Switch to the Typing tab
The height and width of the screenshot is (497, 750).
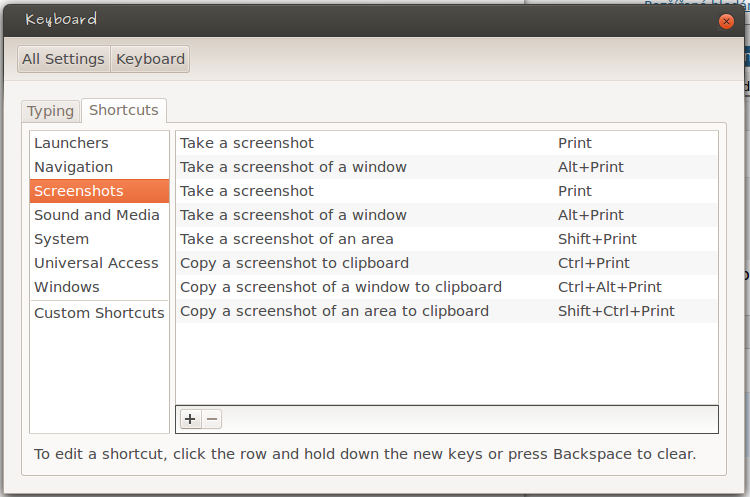(x=50, y=111)
